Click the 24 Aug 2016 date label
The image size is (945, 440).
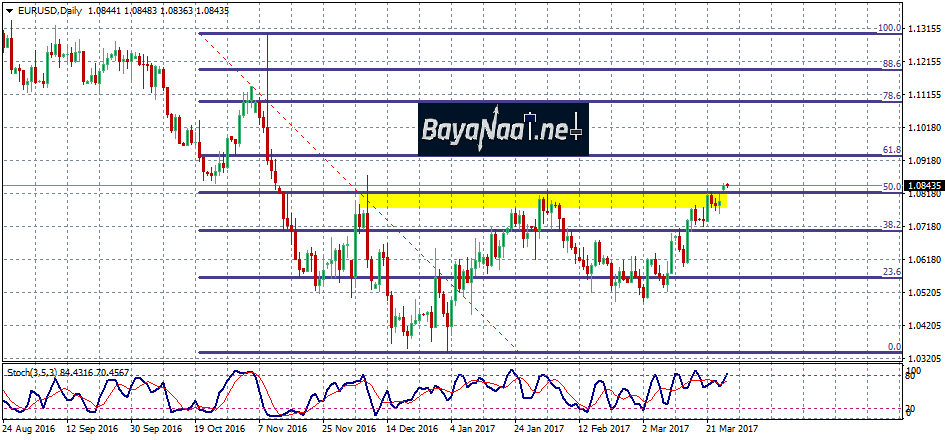(x=28, y=428)
